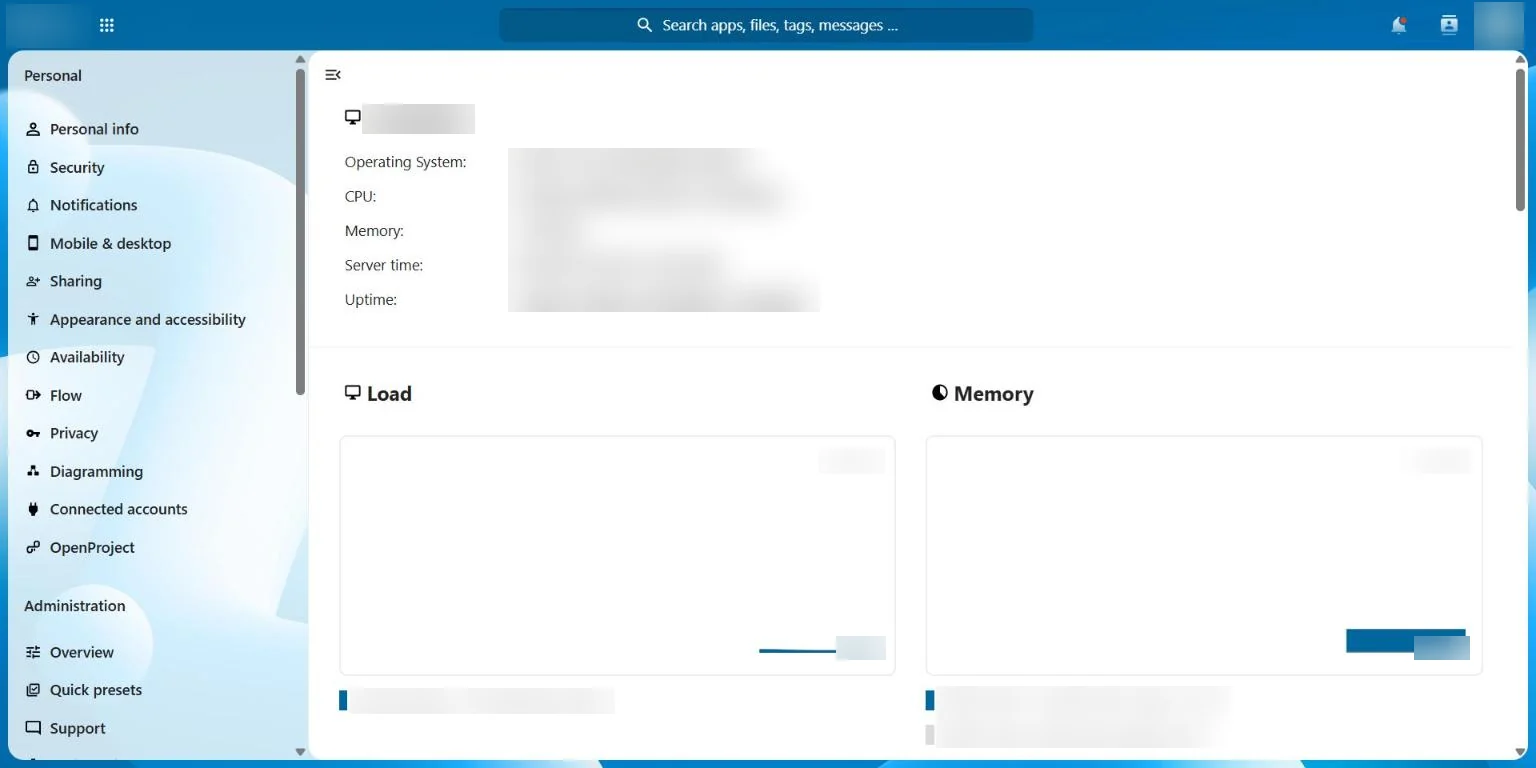Click the link icon beside OpenProject
The height and width of the screenshot is (768, 1536).
[33, 547]
